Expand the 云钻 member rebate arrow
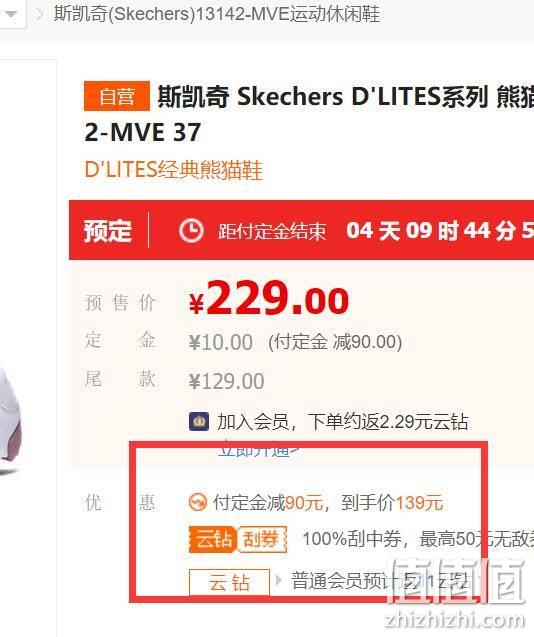The width and height of the screenshot is (534, 637). (x=278, y=580)
